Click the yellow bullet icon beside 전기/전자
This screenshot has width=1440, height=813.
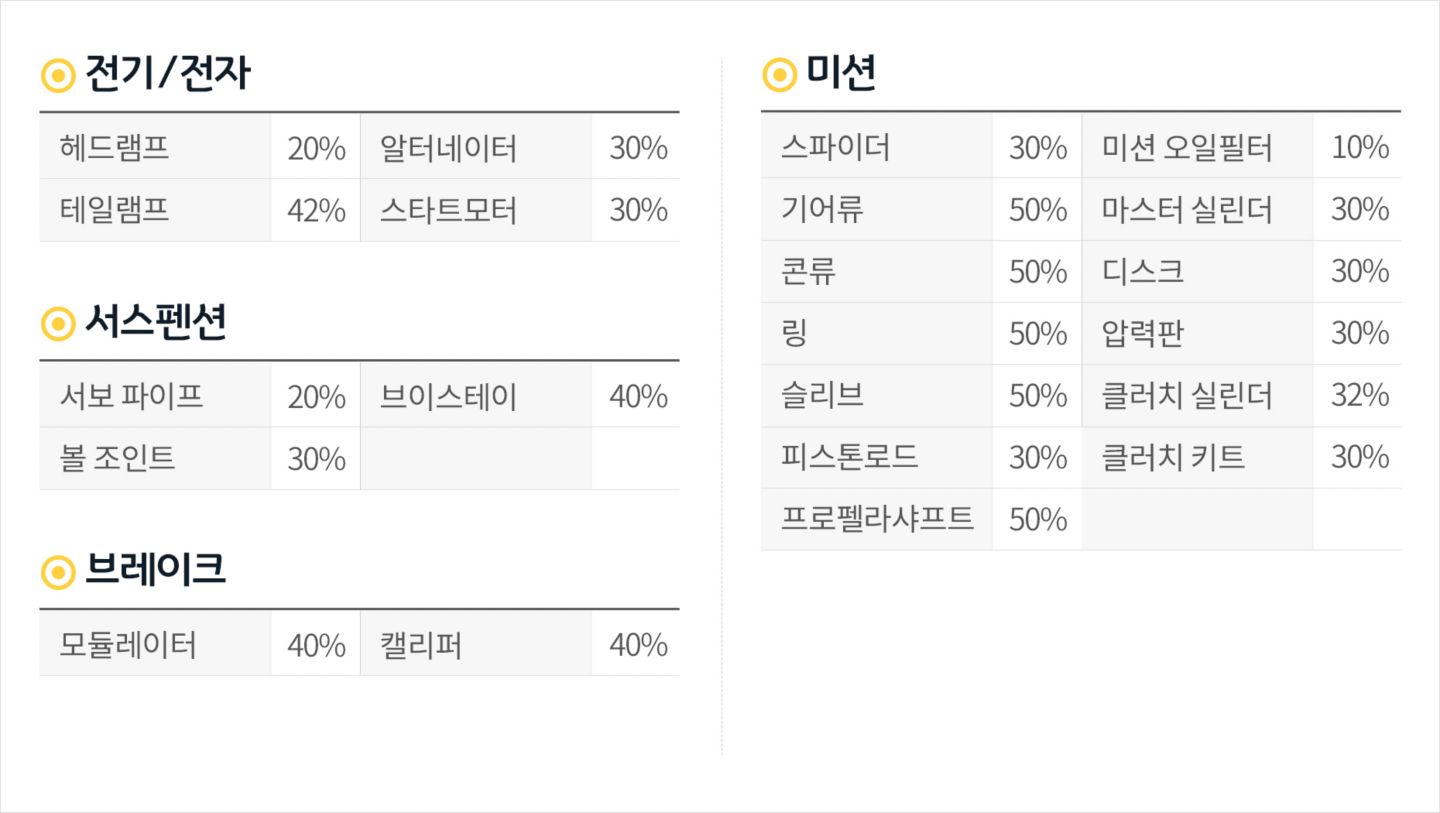(58, 76)
